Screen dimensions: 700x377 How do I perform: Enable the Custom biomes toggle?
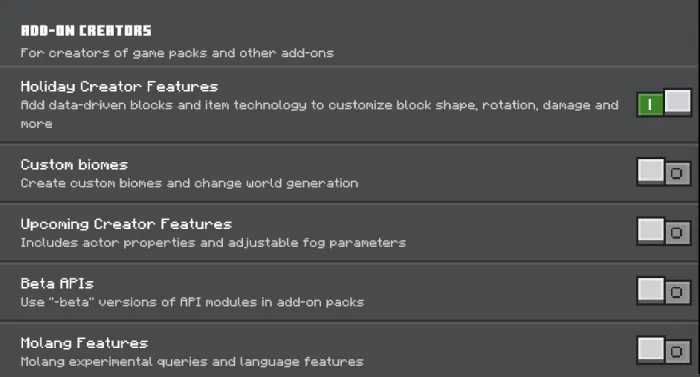tap(664, 172)
